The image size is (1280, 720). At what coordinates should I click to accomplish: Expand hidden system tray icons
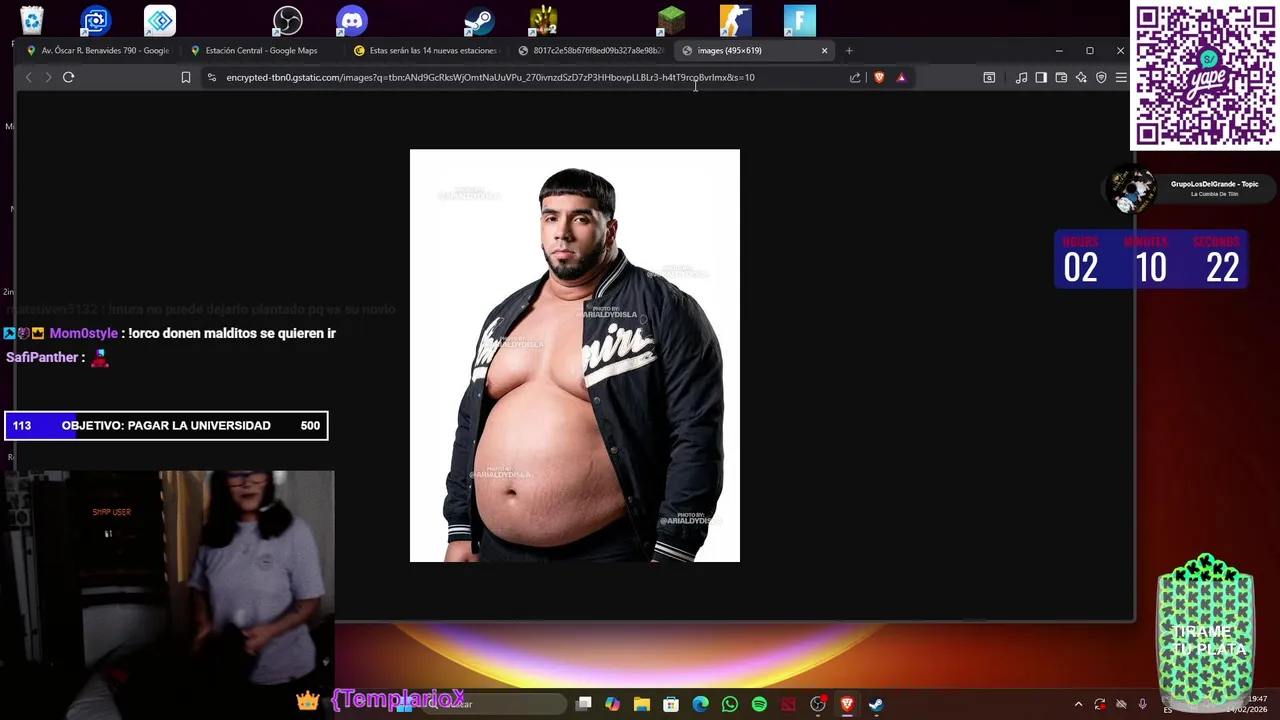click(1078, 704)
